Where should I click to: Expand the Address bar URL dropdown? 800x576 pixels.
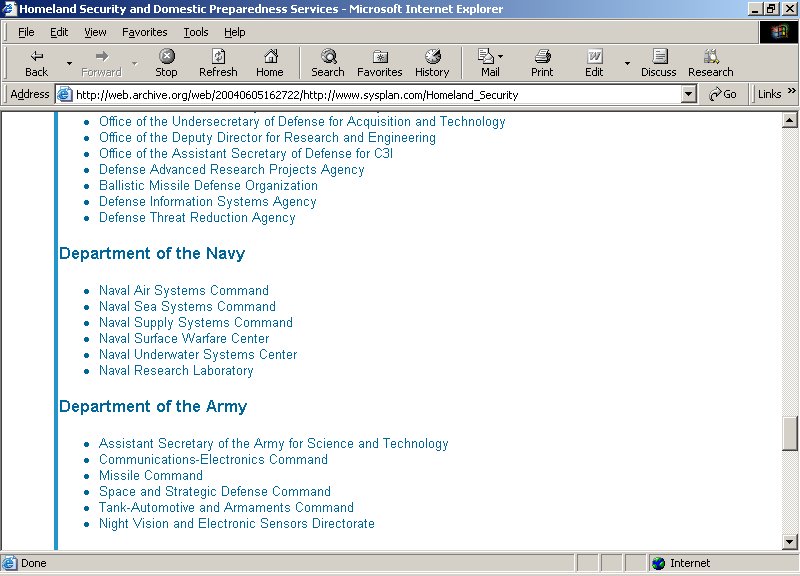[688, 94]
